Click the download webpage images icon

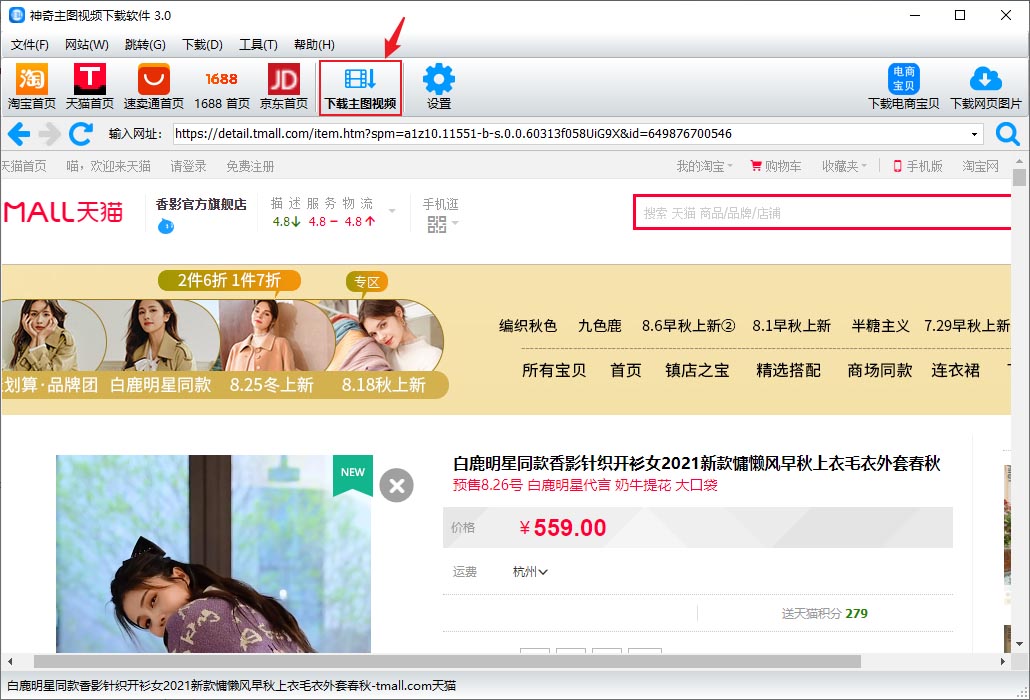pos(985,87)
